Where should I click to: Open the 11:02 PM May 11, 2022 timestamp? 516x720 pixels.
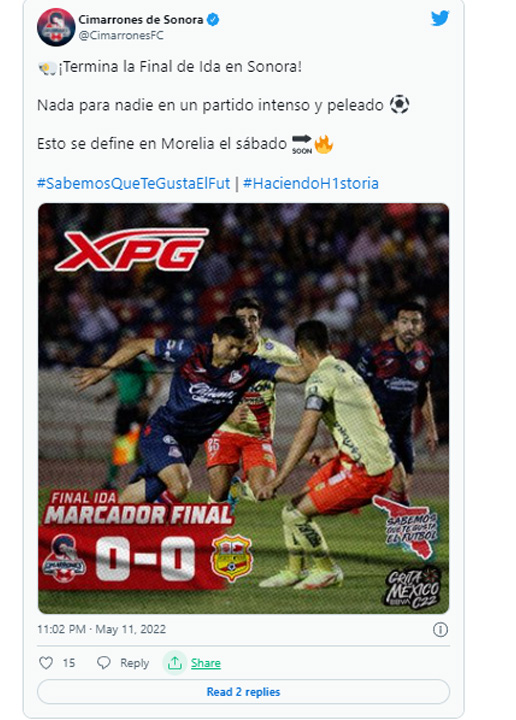101,629
